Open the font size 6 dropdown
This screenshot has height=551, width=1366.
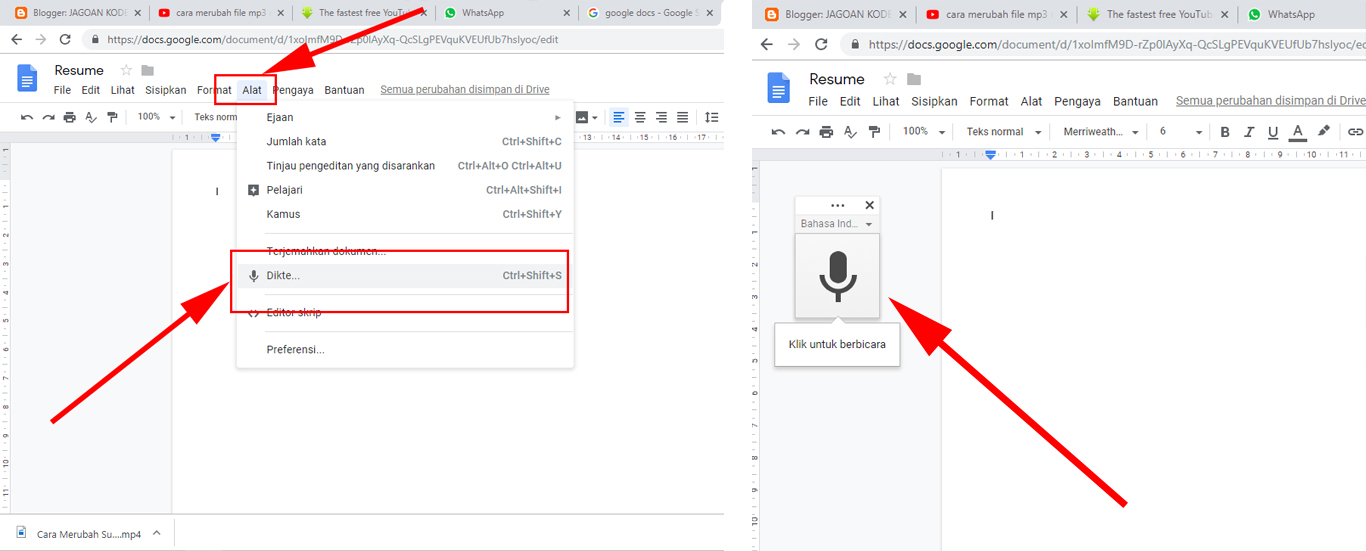(x=1180, y=131)
